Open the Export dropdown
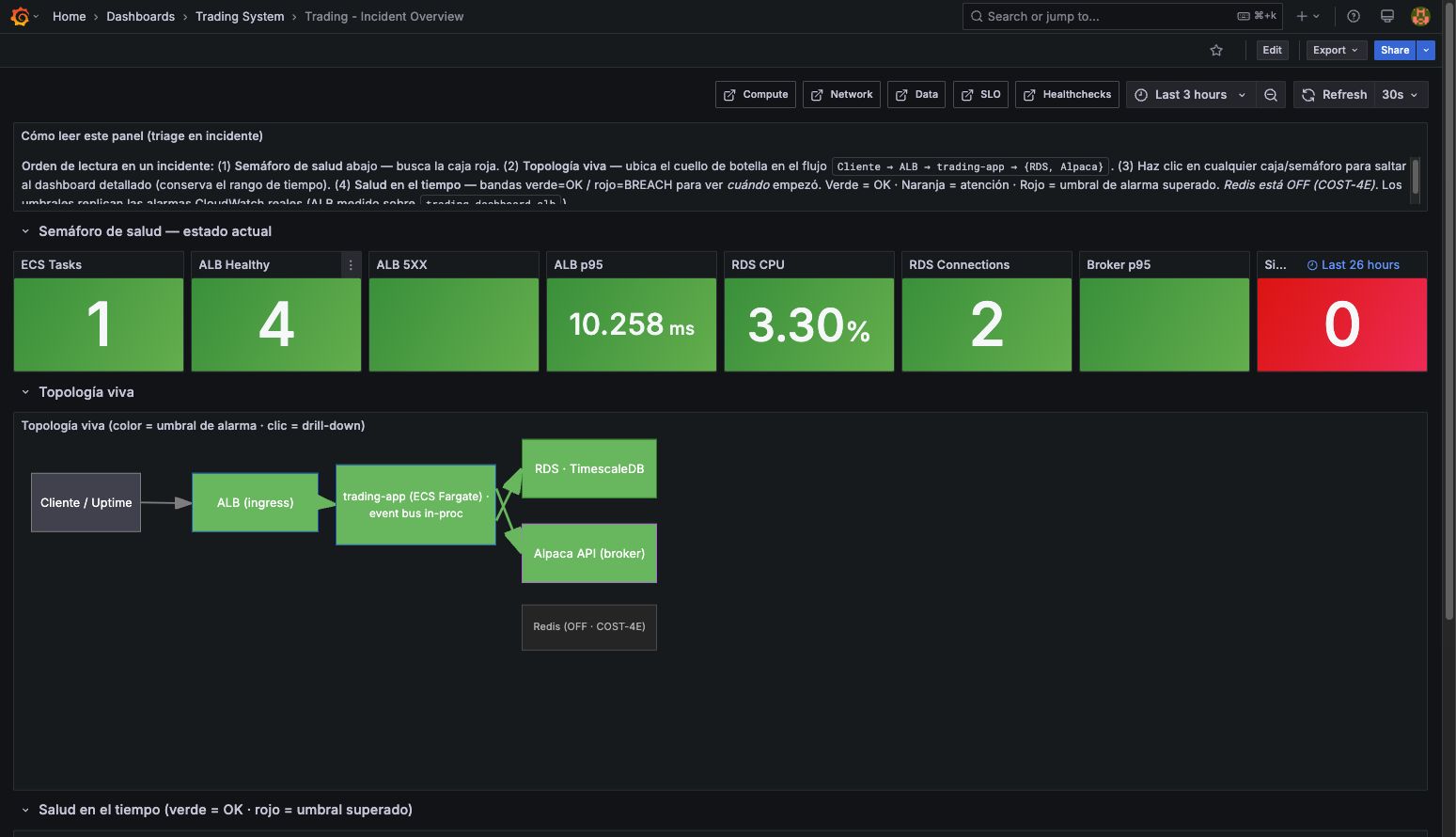The width and height of the screenshot is (1456, 837). 1336,50
